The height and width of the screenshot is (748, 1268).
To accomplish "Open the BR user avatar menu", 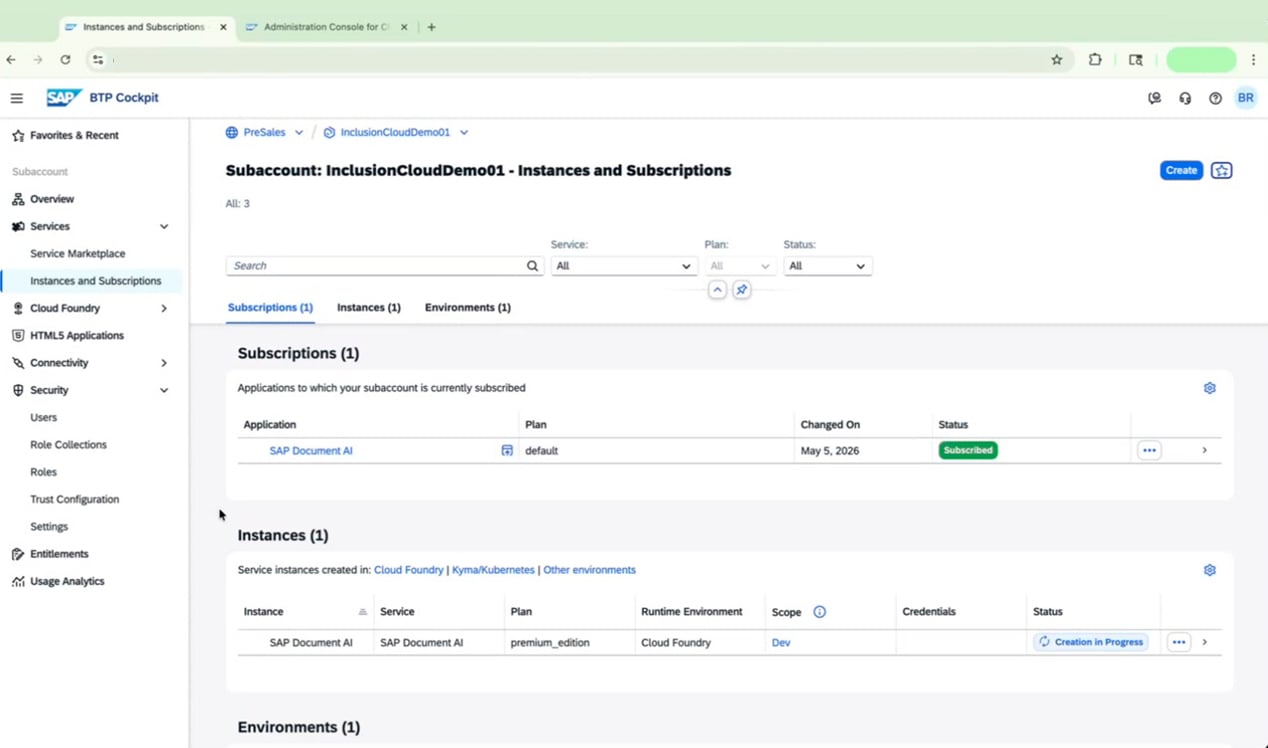I will (1246, 98).
